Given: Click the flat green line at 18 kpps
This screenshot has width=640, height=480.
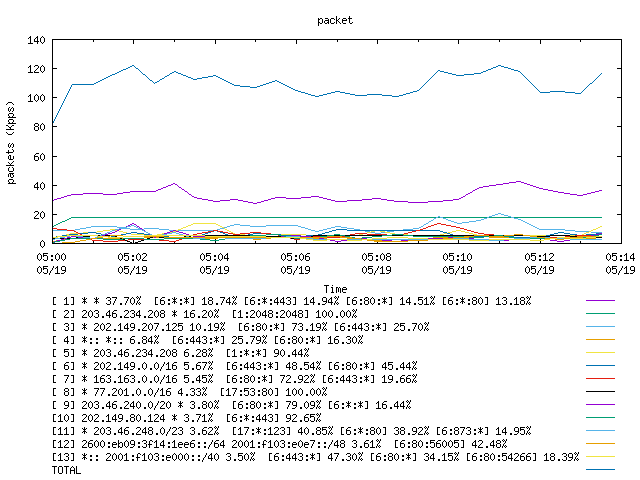Looking at the screenshot, I should [335, 218].
